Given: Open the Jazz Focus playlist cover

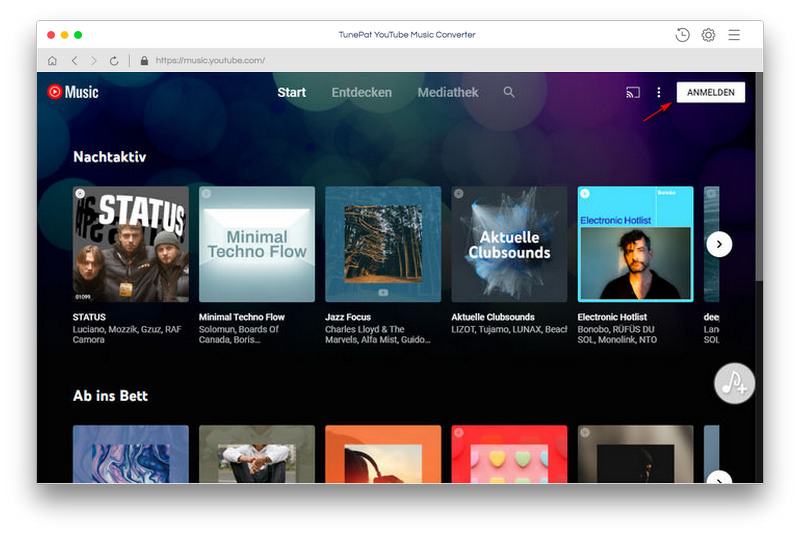Looking at the screenshot, I should 383,244.
